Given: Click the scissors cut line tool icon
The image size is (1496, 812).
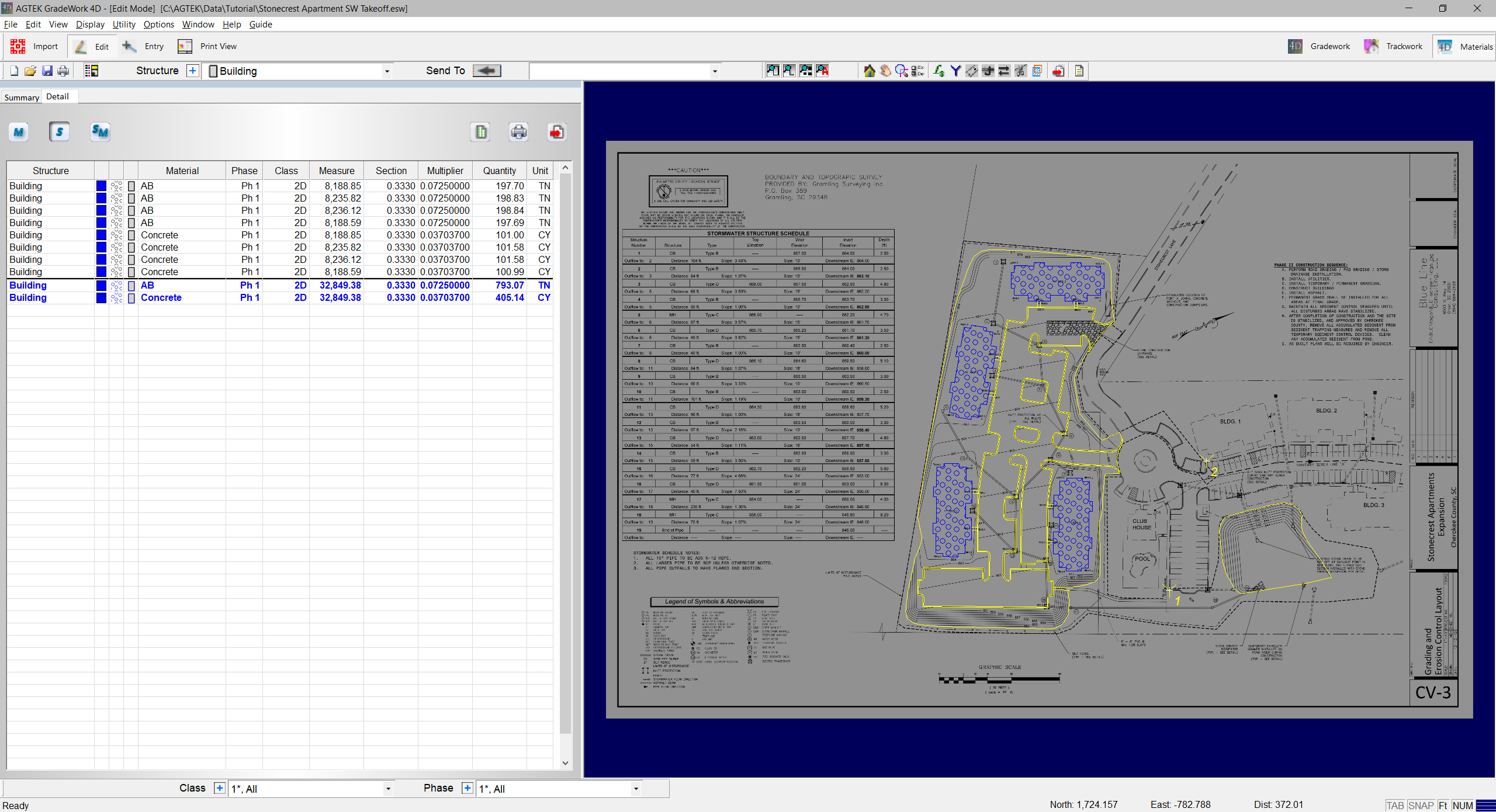Looking at the screenshot, I should point(1020,71).
